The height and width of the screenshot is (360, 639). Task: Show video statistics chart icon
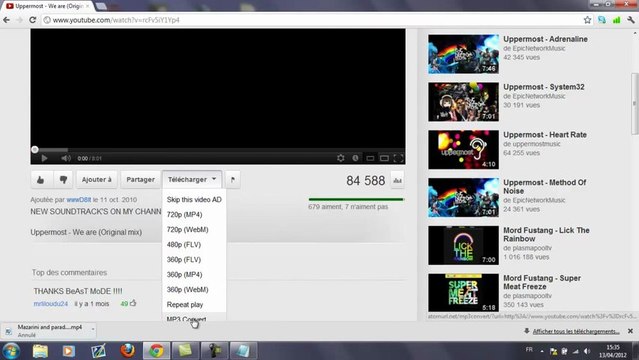point(397,180)
